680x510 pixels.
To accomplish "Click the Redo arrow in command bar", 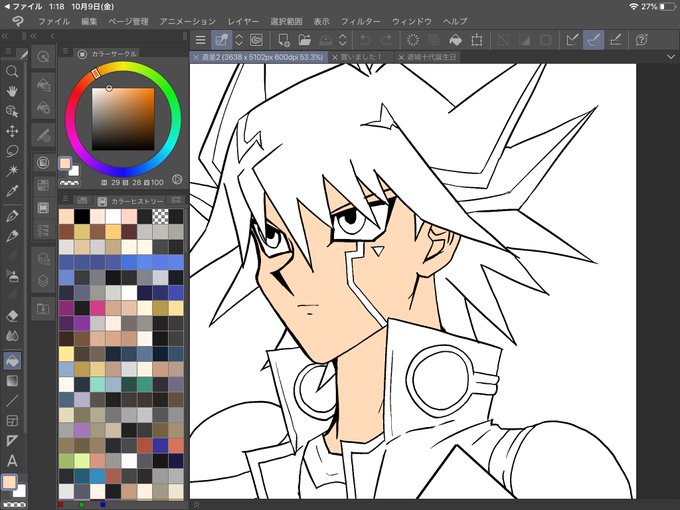I will pyautogui.click(x=386, y=40).
